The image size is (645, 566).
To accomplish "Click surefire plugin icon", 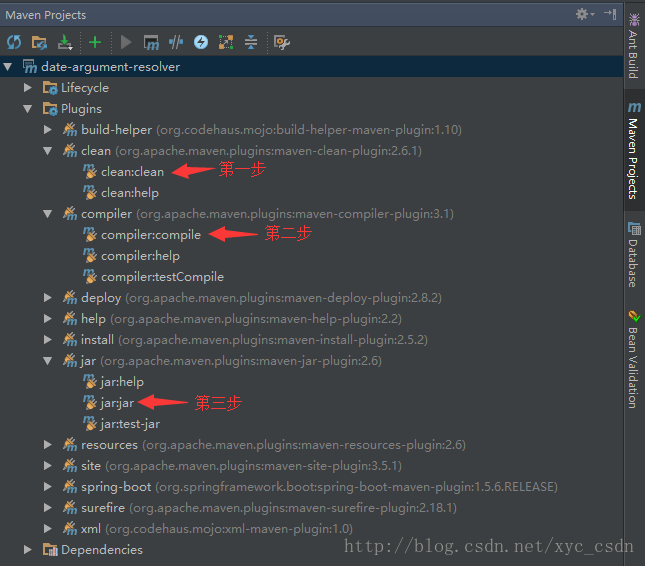I will 70,508.
